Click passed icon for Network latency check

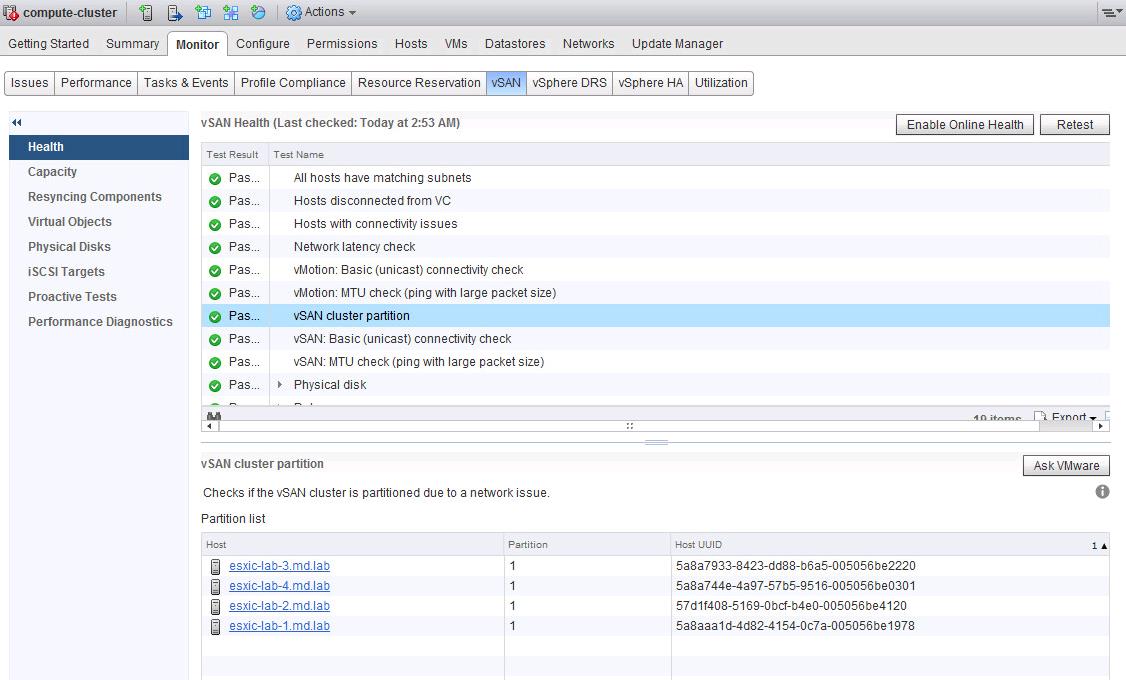click(x=215, y=248)
